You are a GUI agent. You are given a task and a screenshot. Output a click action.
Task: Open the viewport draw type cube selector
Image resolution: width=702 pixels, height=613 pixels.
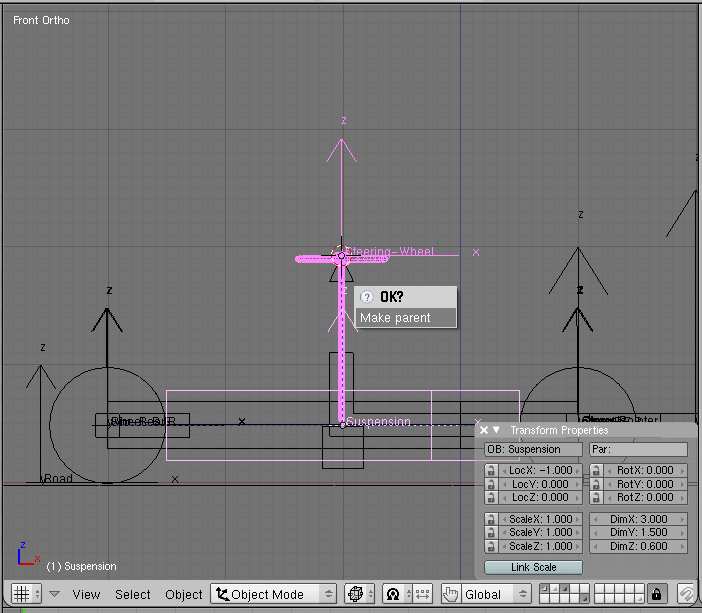click(359, 594)
